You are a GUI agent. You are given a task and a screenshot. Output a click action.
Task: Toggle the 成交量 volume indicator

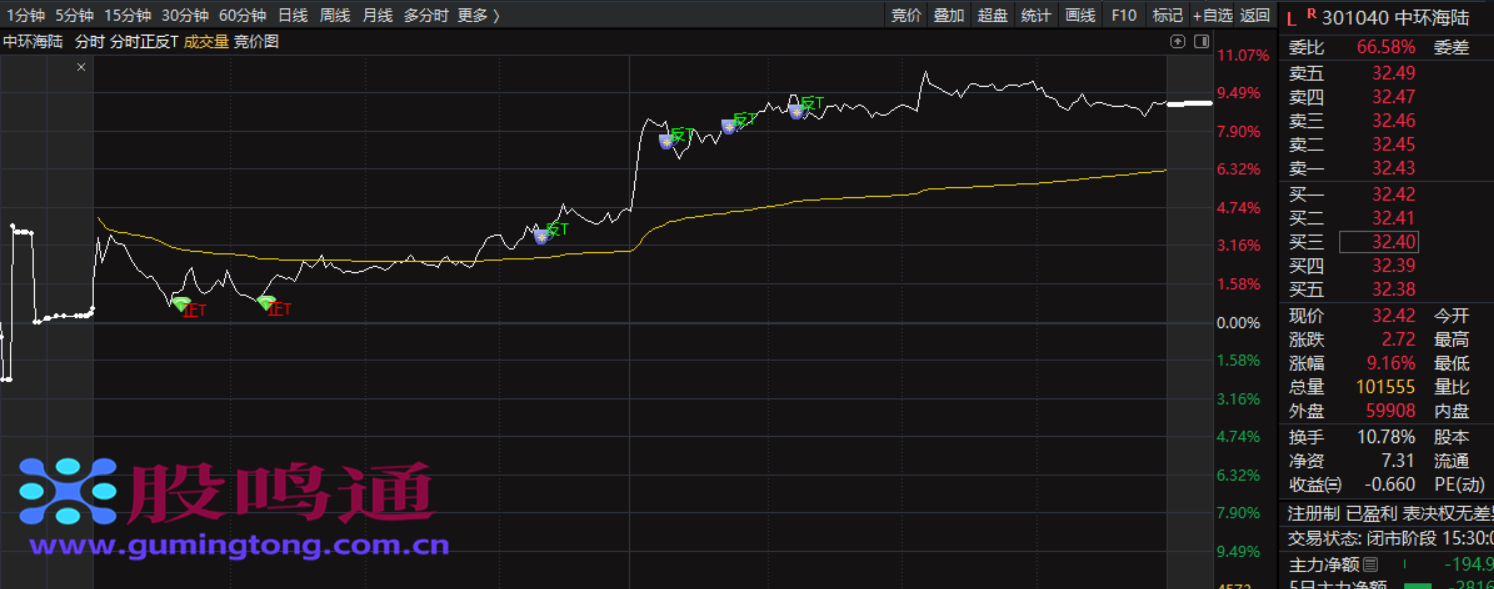(206, 41)
